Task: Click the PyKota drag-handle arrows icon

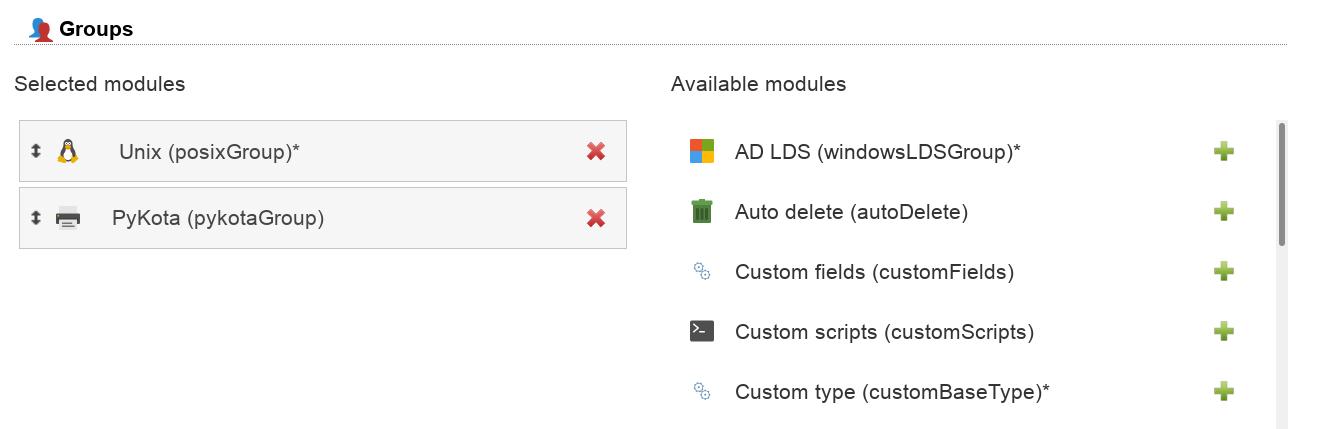Action: click(x=36, y=217)
